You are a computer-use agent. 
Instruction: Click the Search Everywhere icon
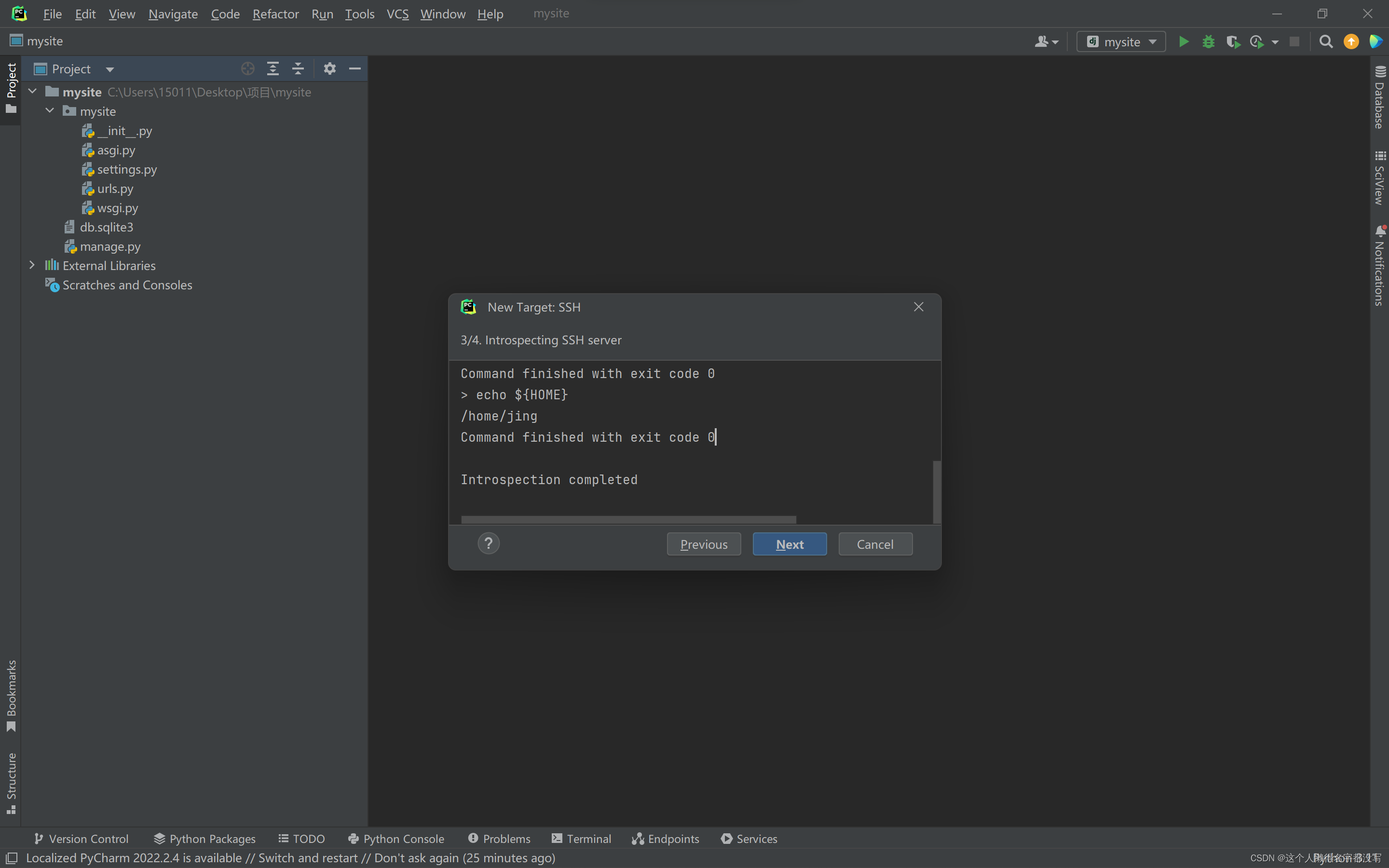(1325, 41)
